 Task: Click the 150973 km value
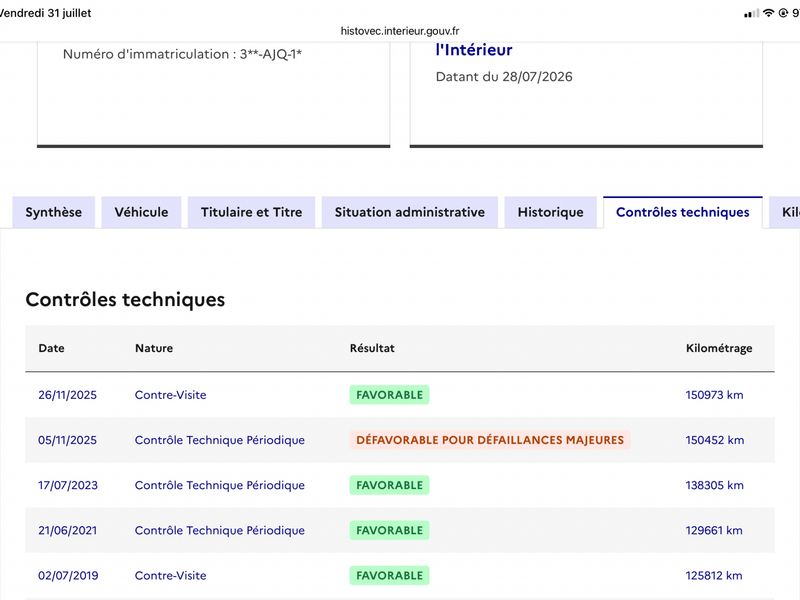tap(714, 395)
